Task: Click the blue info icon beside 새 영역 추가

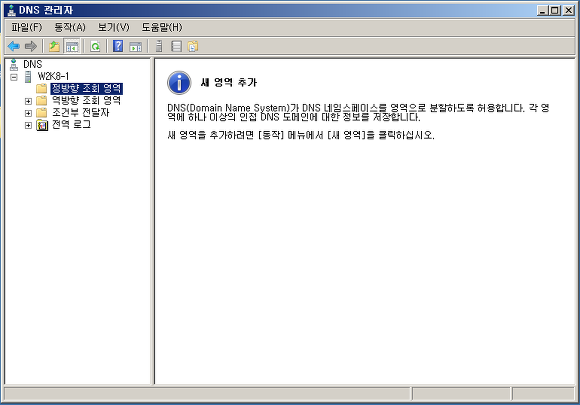Action: click(x=179, y=83)
